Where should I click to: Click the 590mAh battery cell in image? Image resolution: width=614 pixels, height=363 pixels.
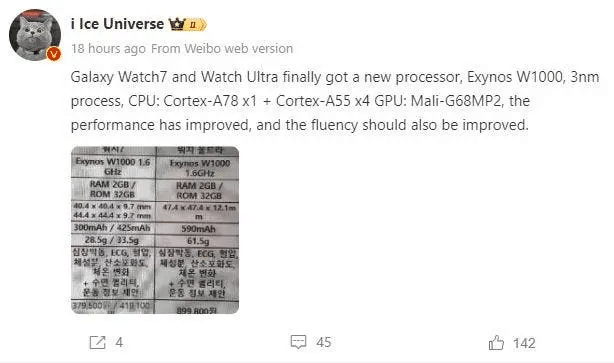pos(198,229)
